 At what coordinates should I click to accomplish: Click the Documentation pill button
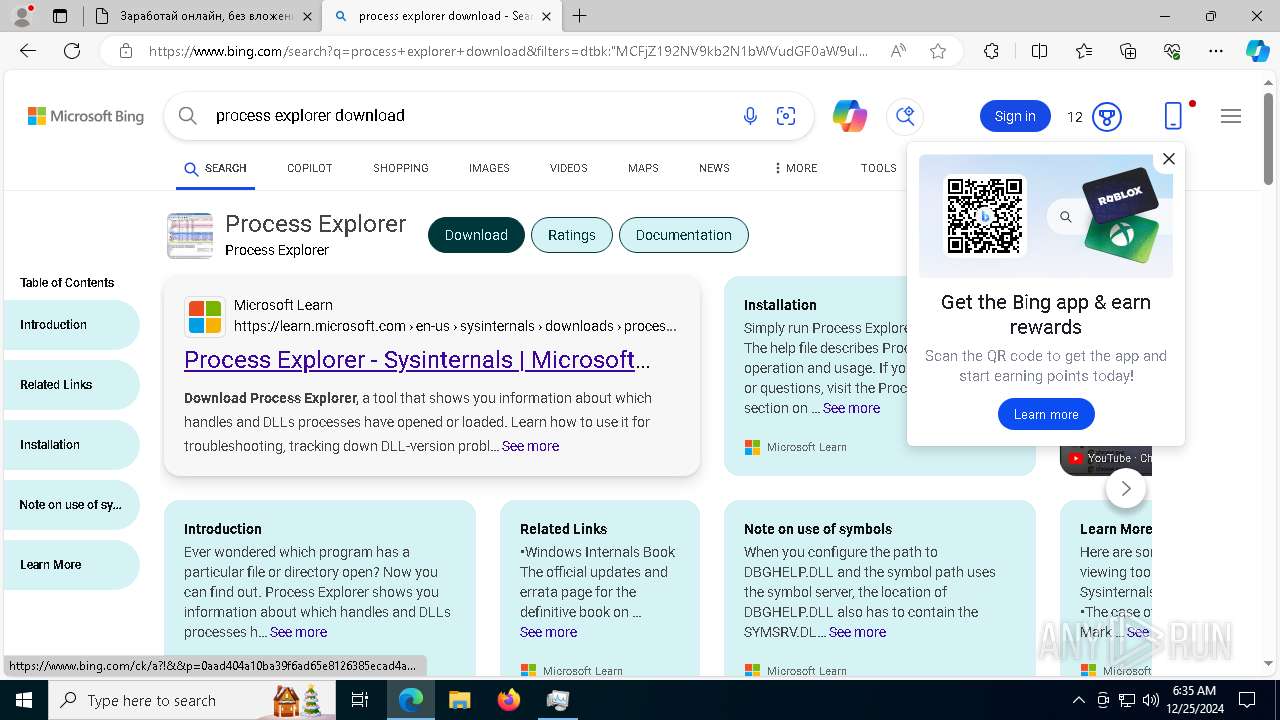tap(684, 235)
